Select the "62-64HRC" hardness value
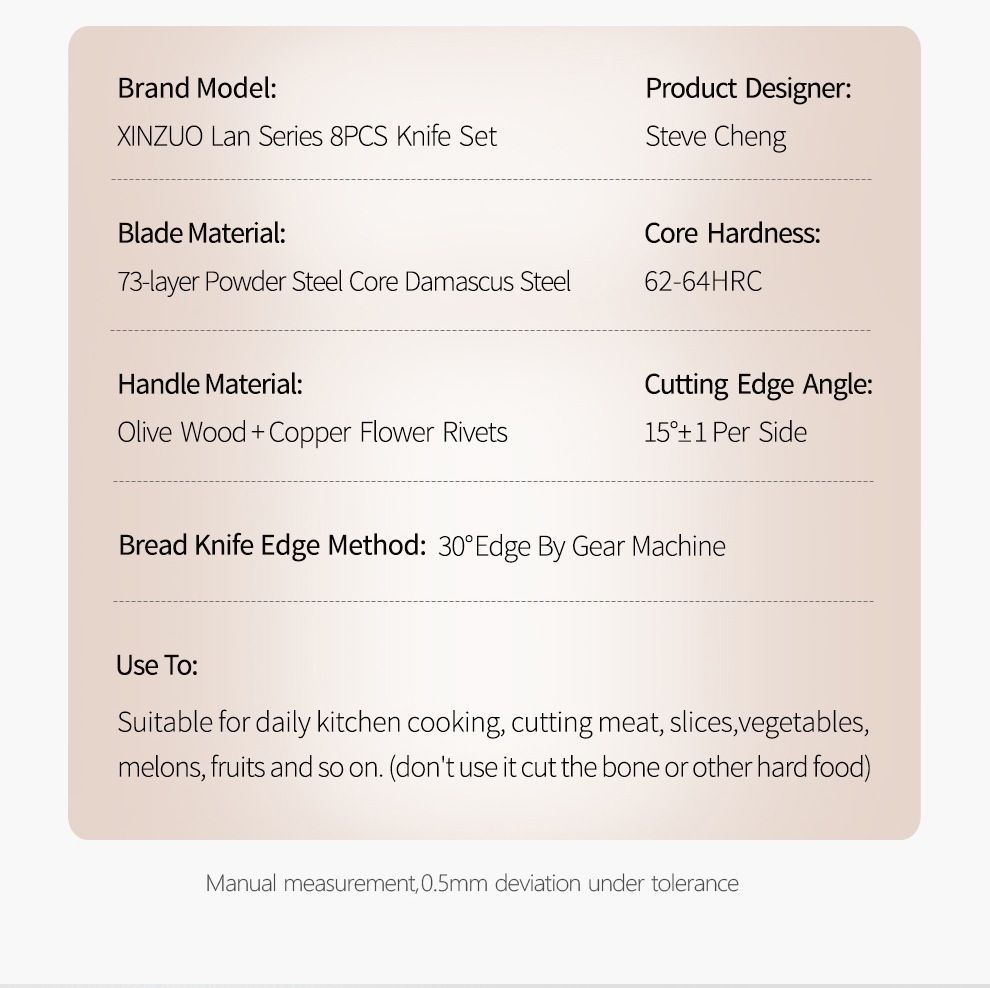The width and height of the screenshot is (990, 988). tap(703, 282)
